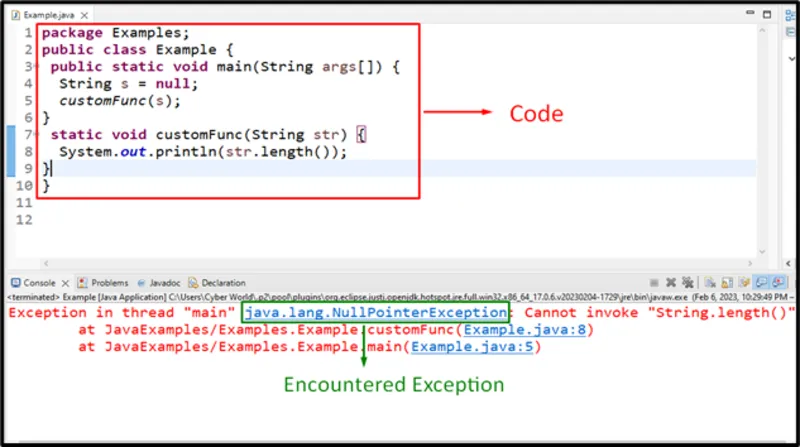
Task: Click Remove All Terminated Launches icon
Action: pyautogui.click(x=687, y=282)
